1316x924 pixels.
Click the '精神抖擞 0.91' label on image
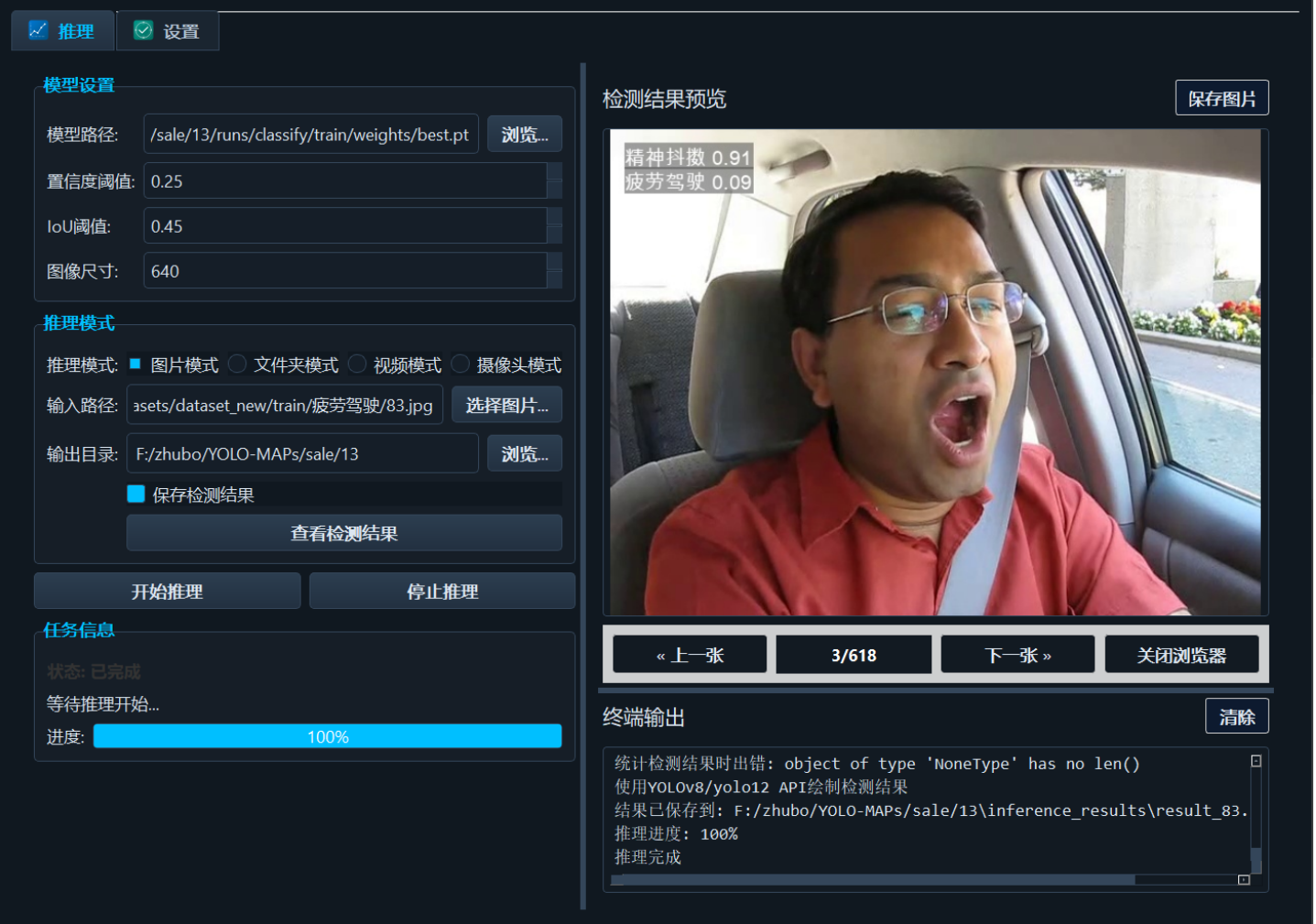[x=688, y=158]
